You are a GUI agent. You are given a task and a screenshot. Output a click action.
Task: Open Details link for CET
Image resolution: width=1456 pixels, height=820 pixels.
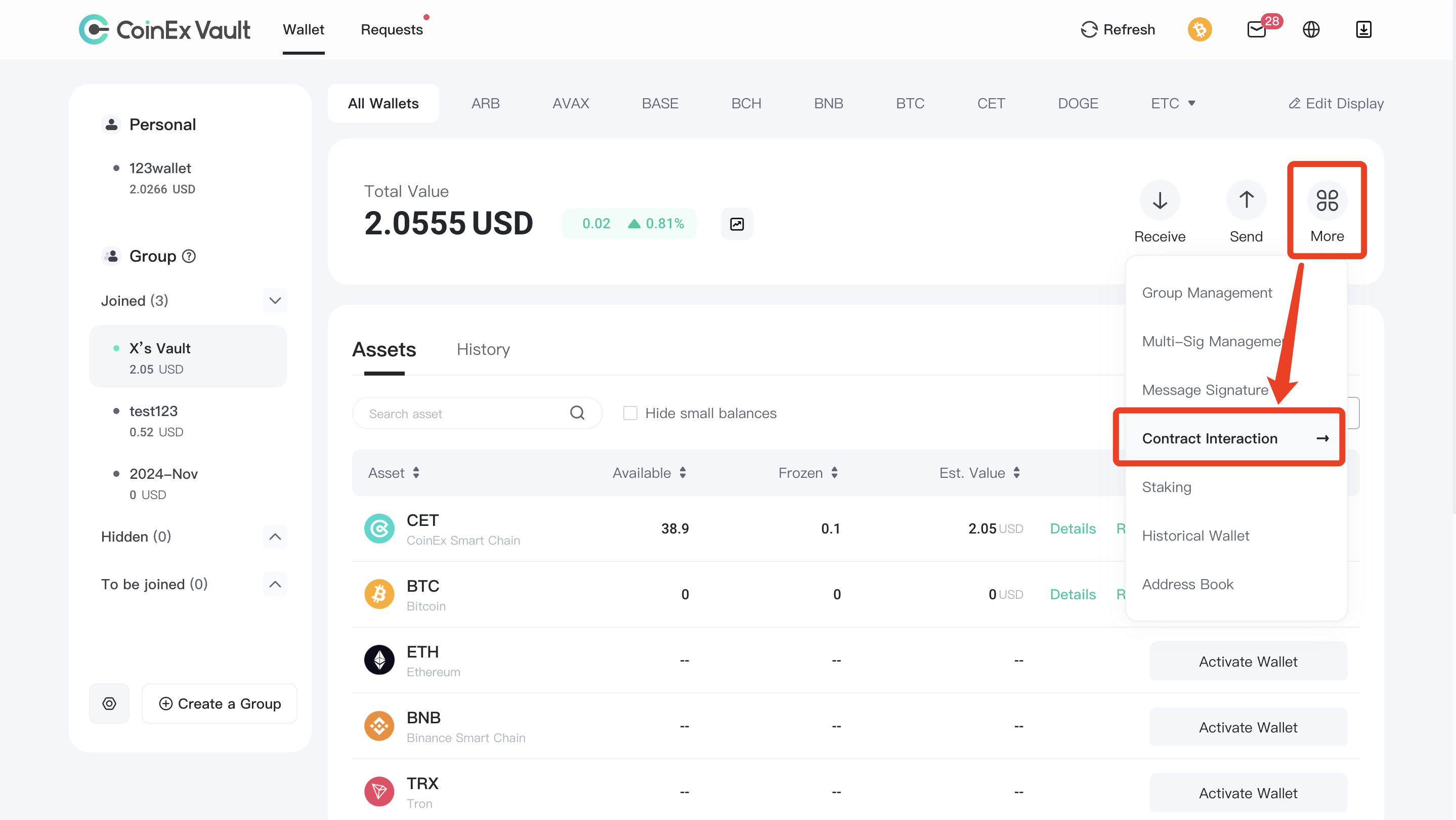point(1073,529)
